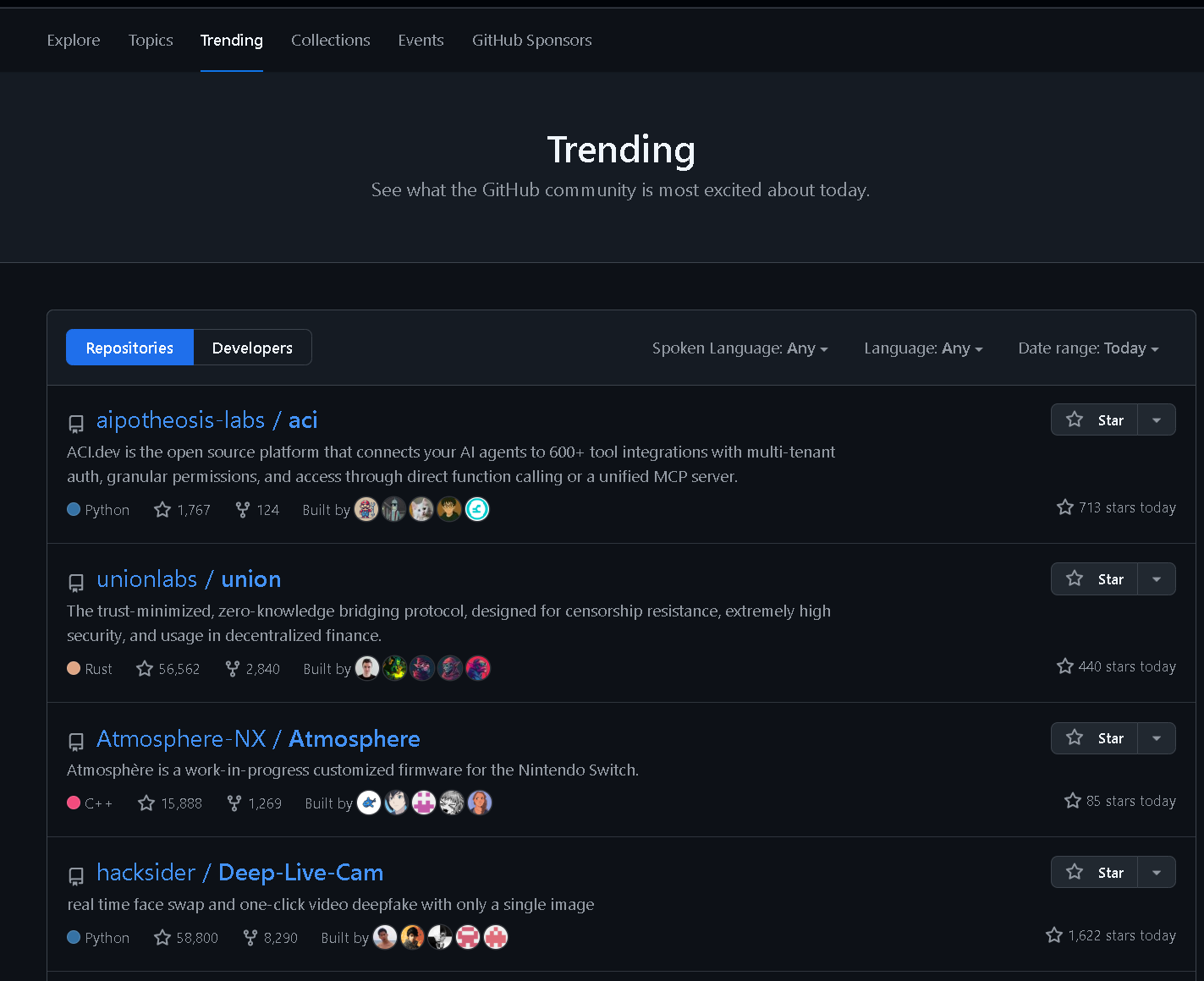
Task: Open the Atmosphere-NX / Atmosphere repository link
Action: pyautogui.click(x=258, y=738)
